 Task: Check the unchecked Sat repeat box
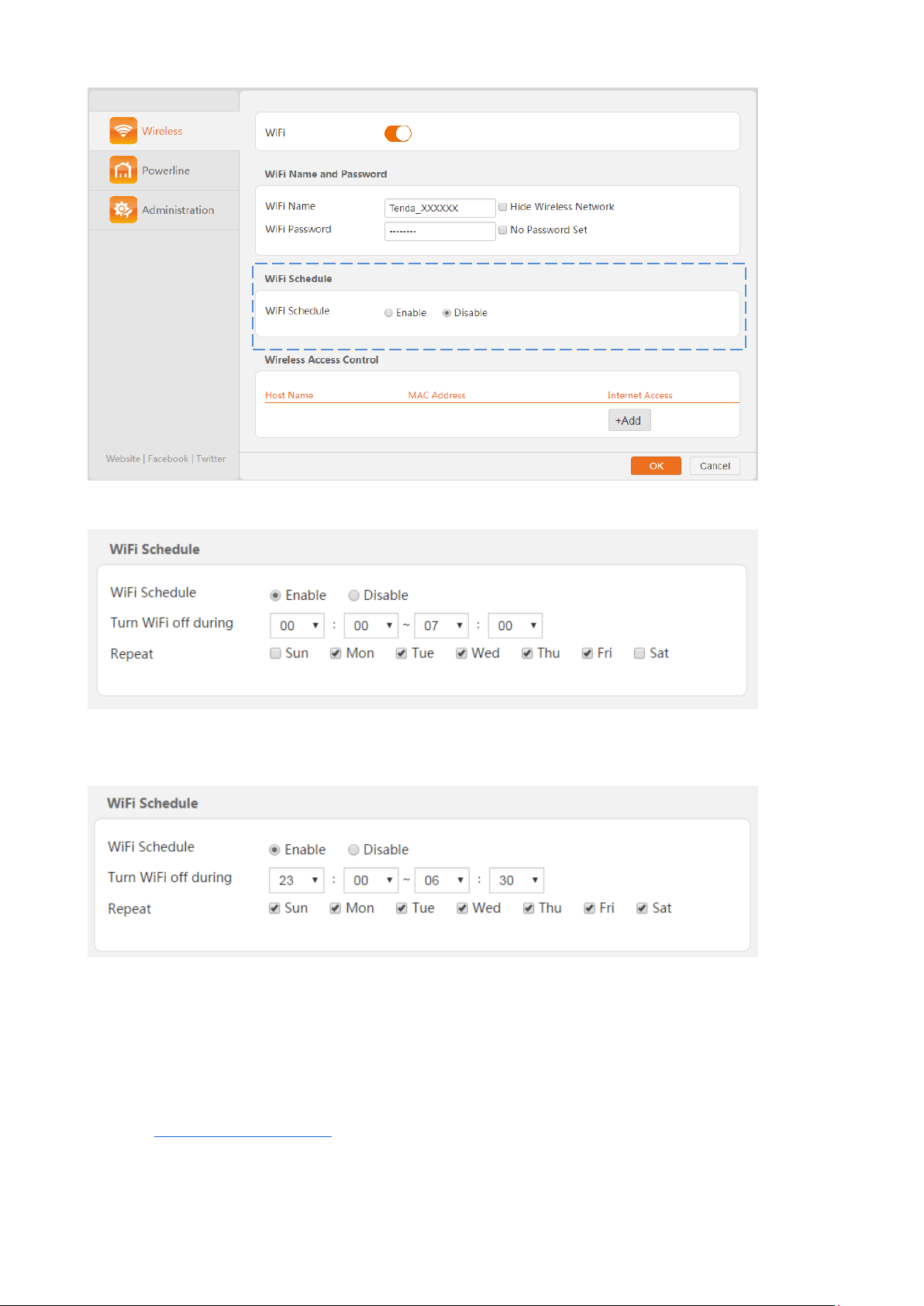tap(640, 653)
